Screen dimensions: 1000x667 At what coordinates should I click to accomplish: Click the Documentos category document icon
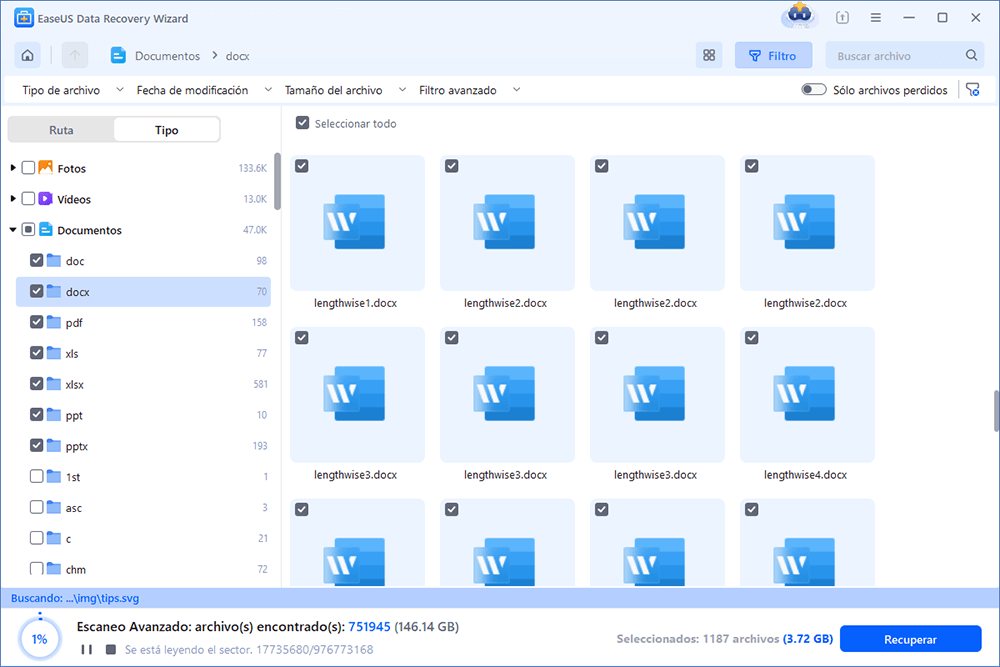tap(45, 230)
